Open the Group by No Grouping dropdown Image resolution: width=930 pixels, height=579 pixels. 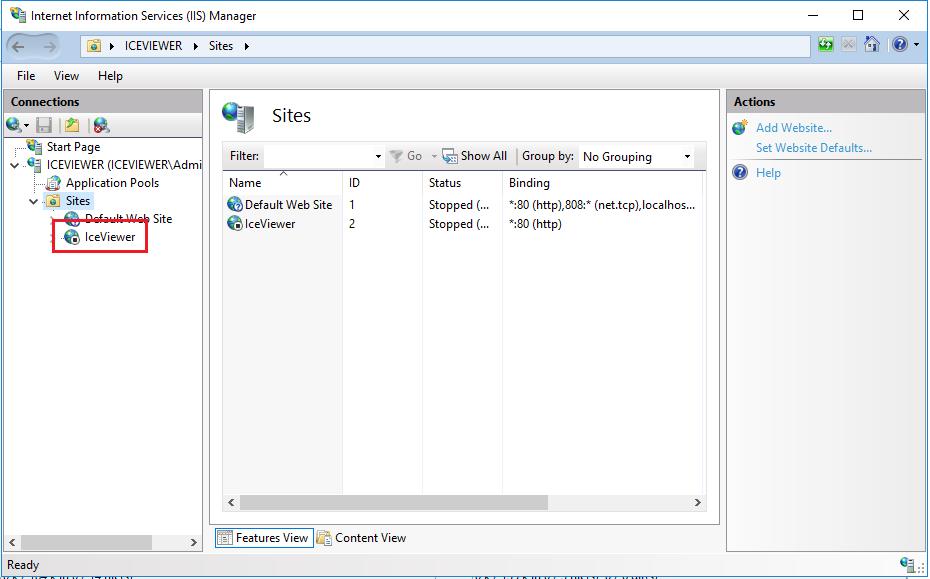pyautogui.click(x=636, y=157)
